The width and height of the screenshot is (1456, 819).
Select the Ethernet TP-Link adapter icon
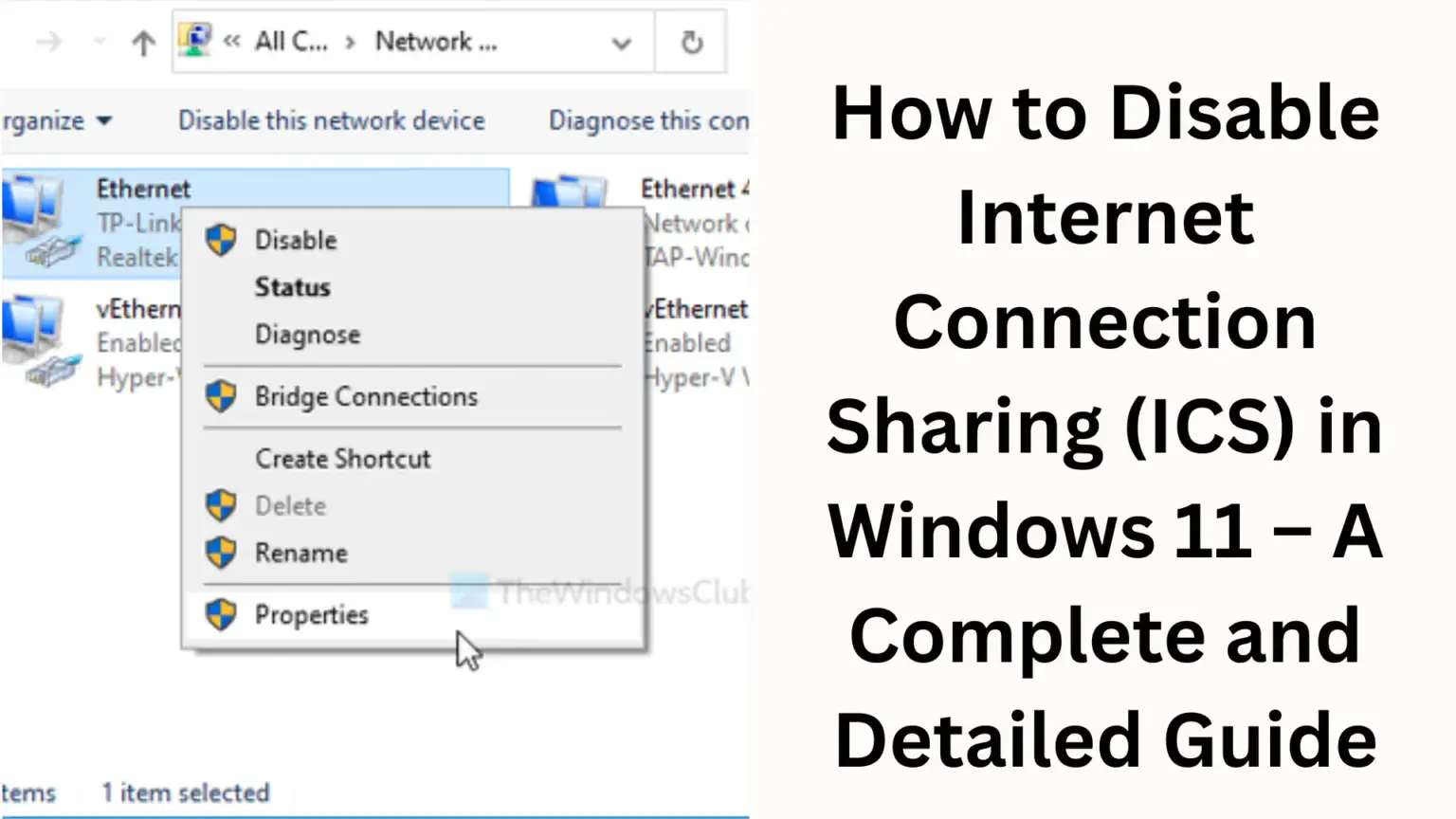coord(38,218)
